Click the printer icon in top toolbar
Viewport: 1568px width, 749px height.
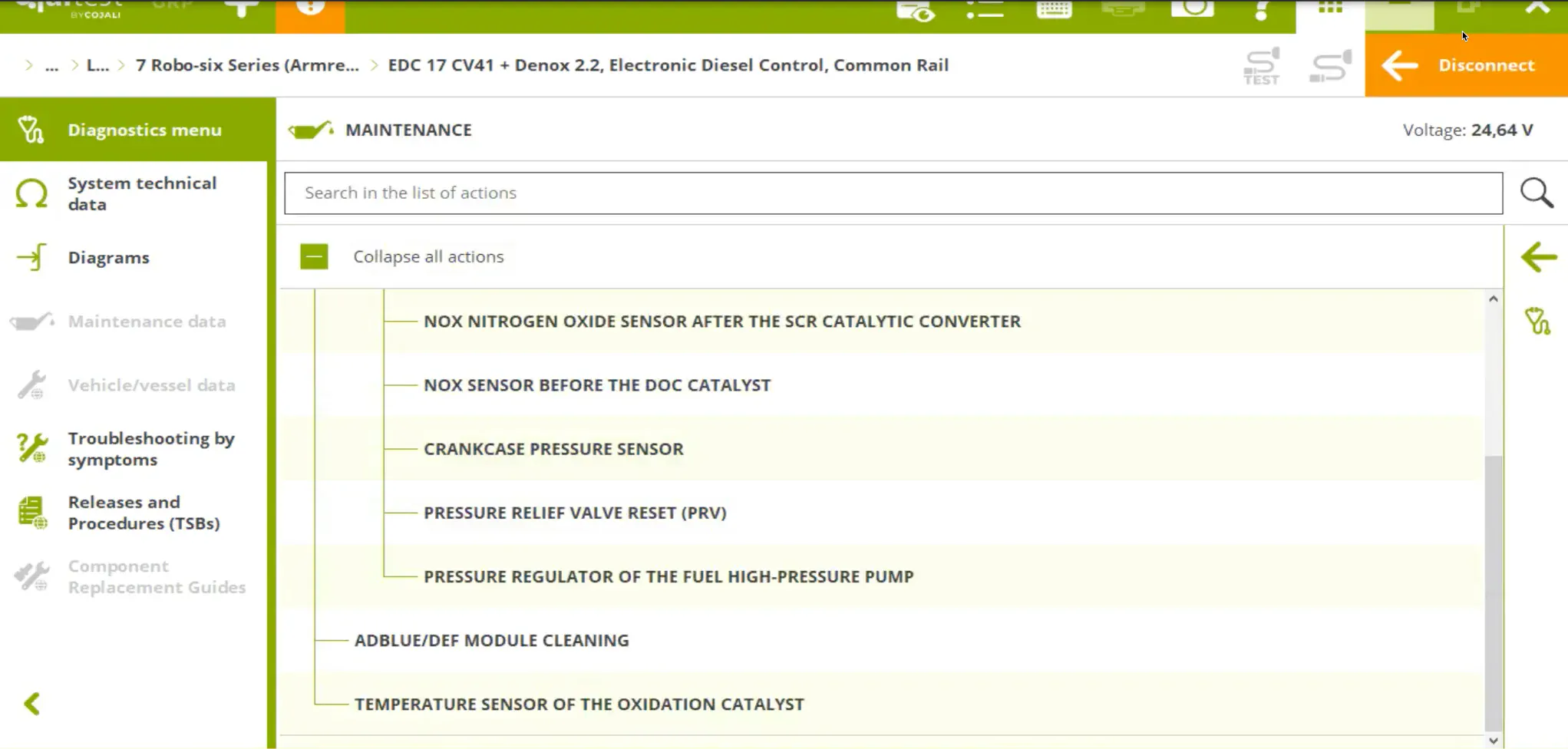[x=1123, y=9]
